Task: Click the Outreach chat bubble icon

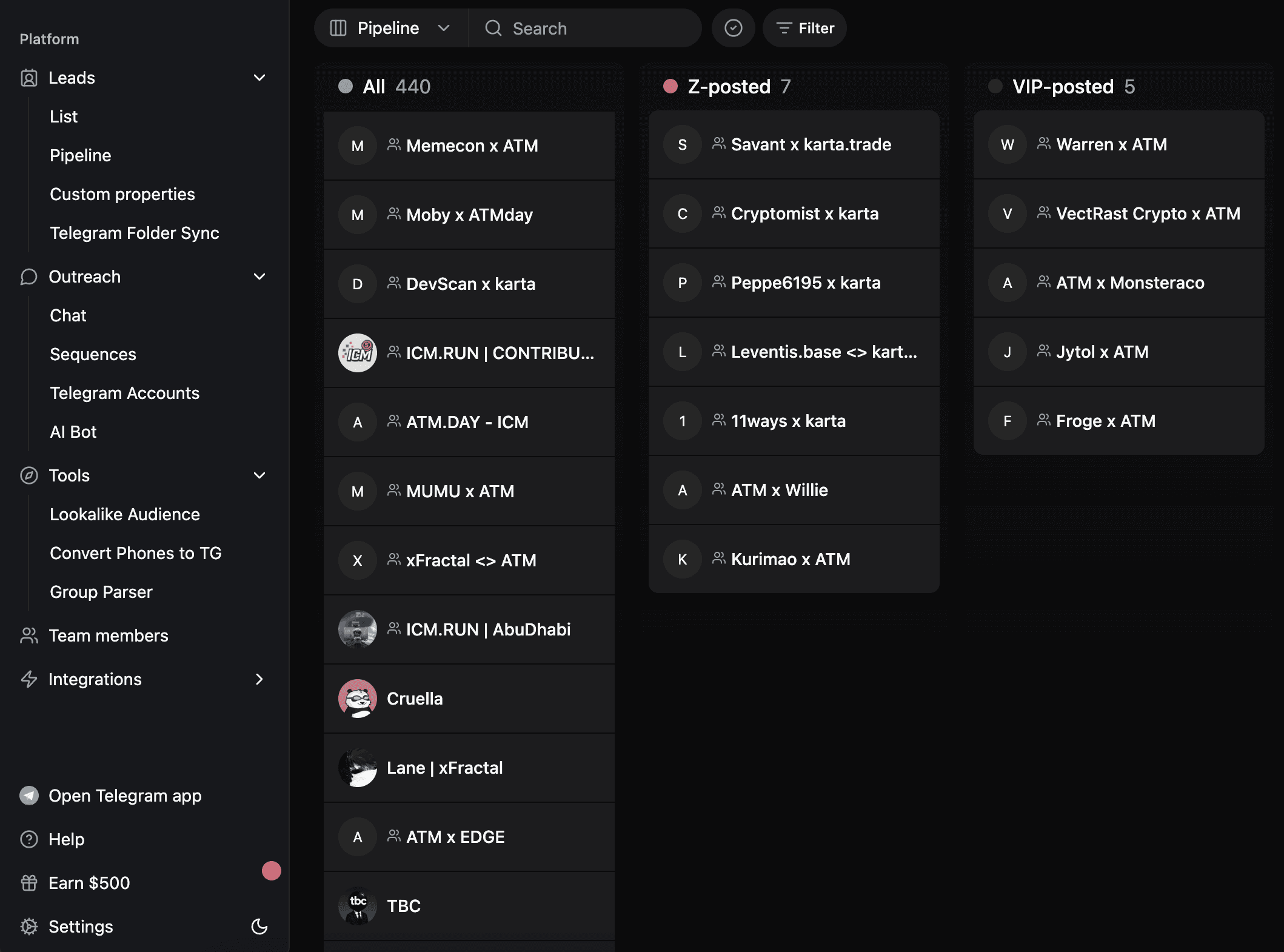Action: coord(28,277)
